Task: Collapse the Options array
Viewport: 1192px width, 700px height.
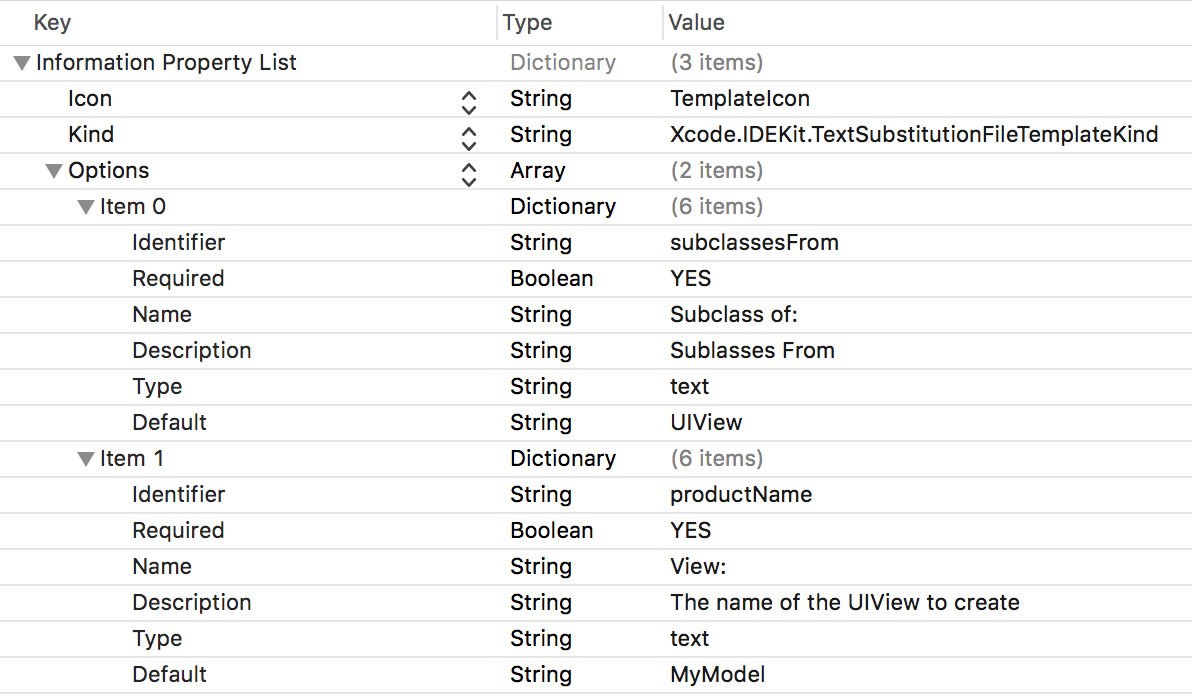Action: [x=54, y=170]
